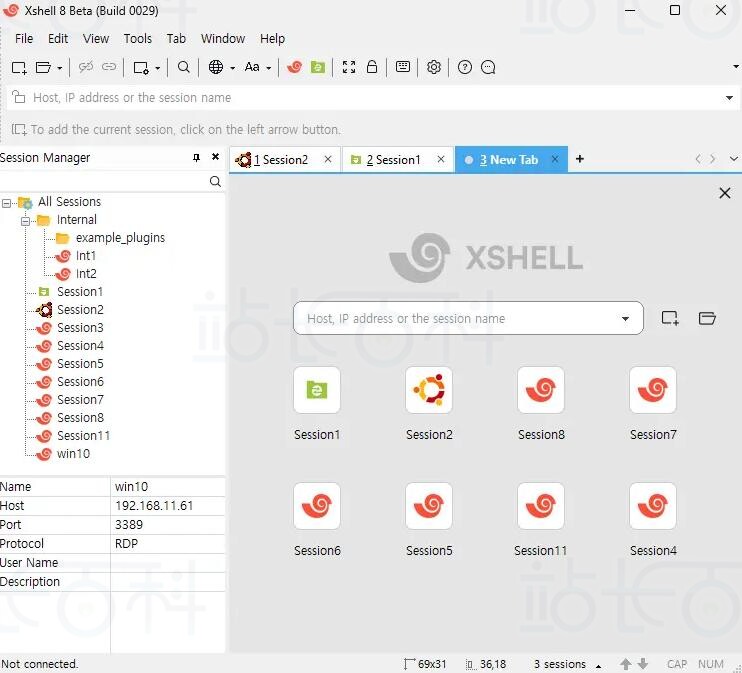Select Session3 in the session tree
Screen dimensions: 742x673
pos(80,328)
